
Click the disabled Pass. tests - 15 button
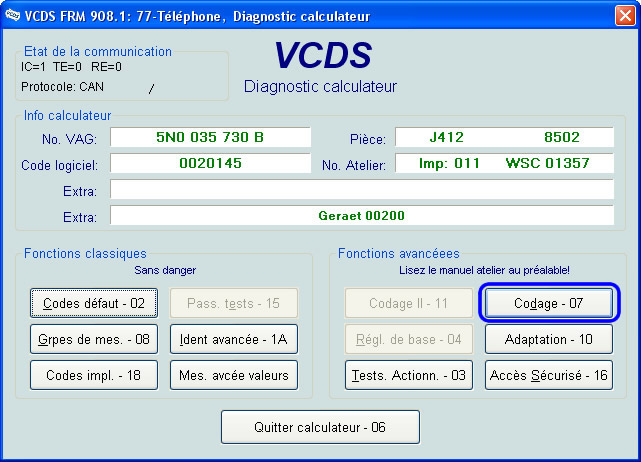(234, 303)
